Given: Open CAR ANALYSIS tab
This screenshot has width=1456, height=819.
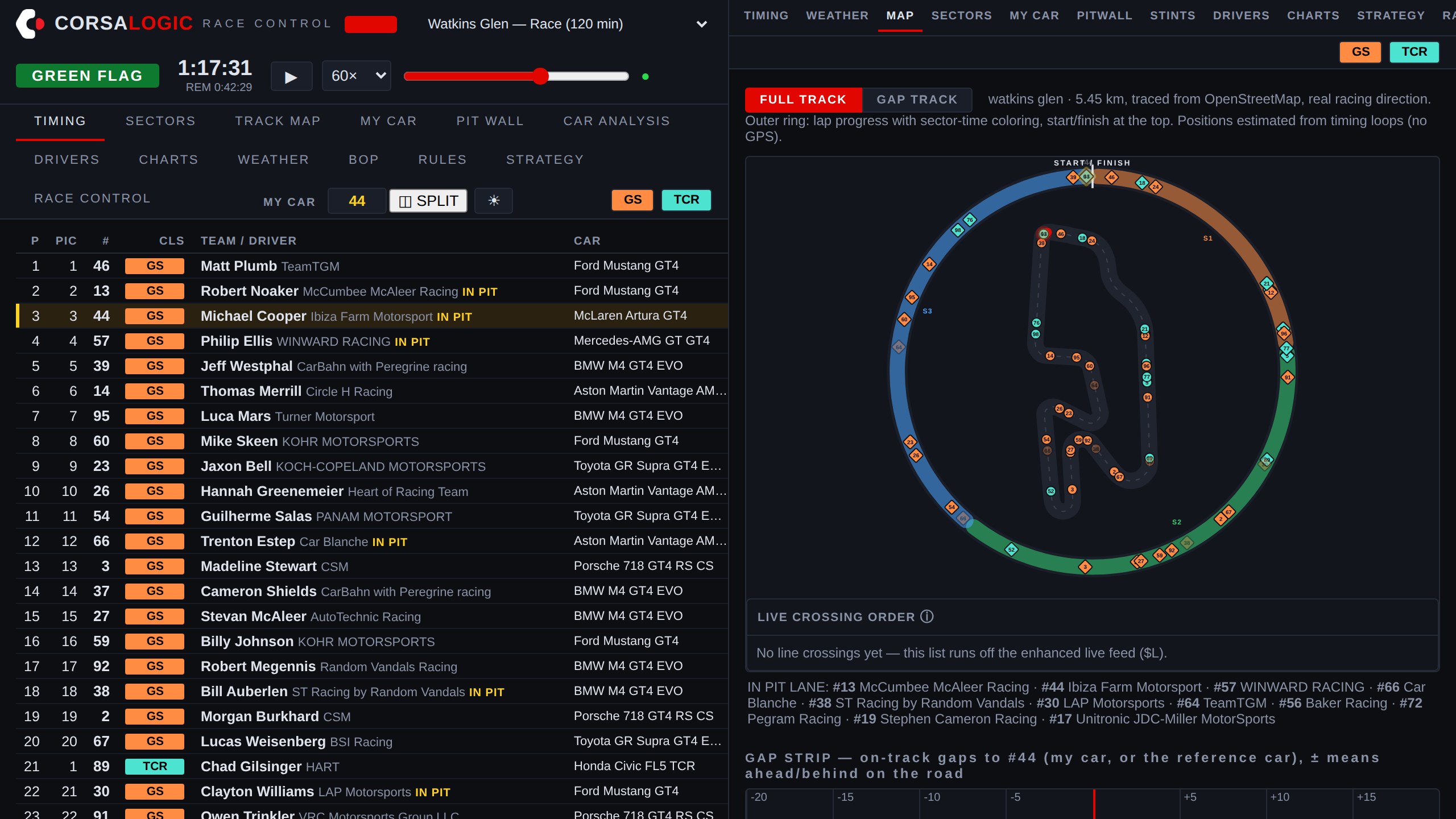Looking at the screenshot, I should [617, 121].
